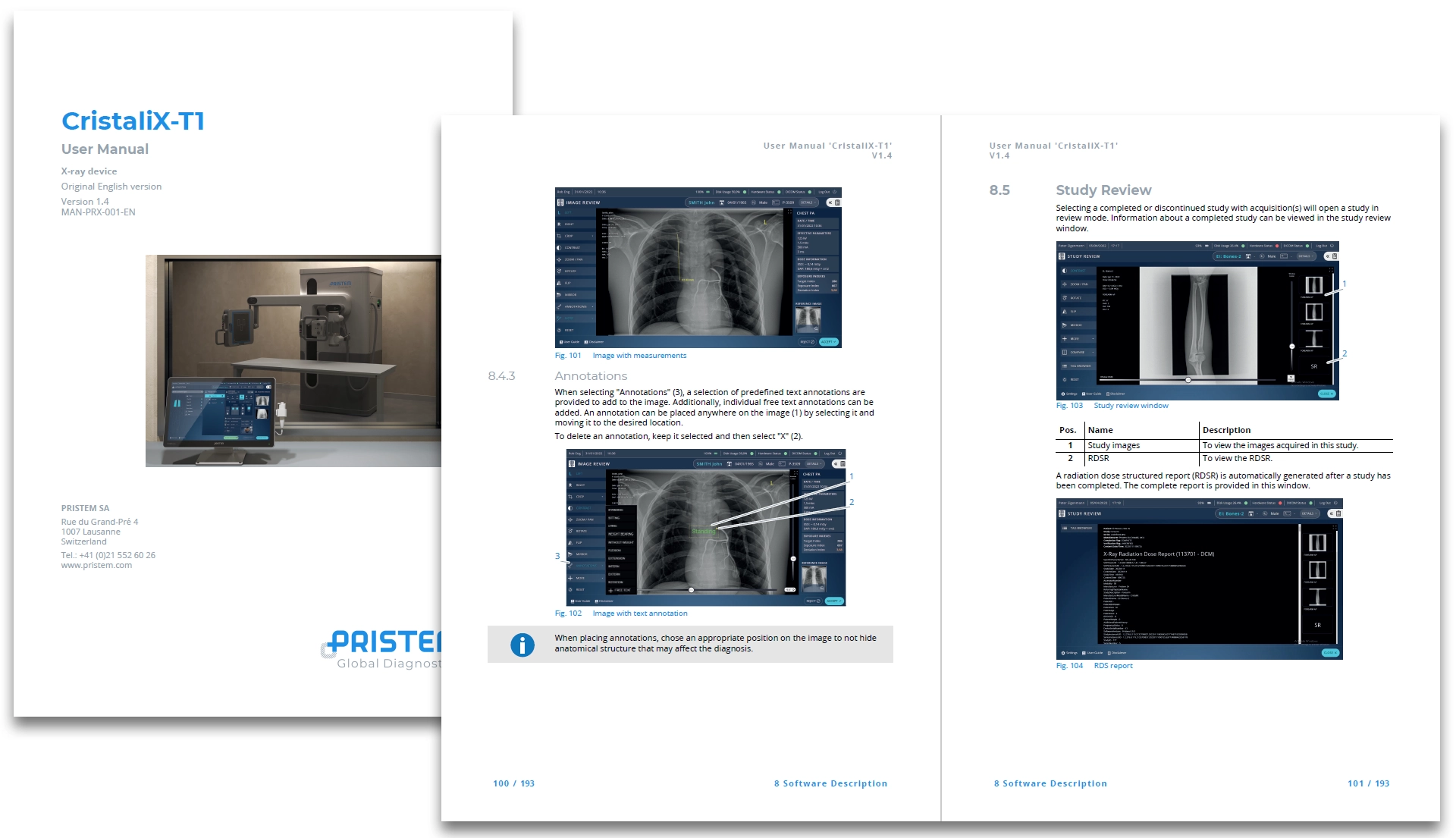Open the Tag Browser in Fig. 104 screenshot
This screenshot has height=838, width=1456.
[x=1078, y=529]
